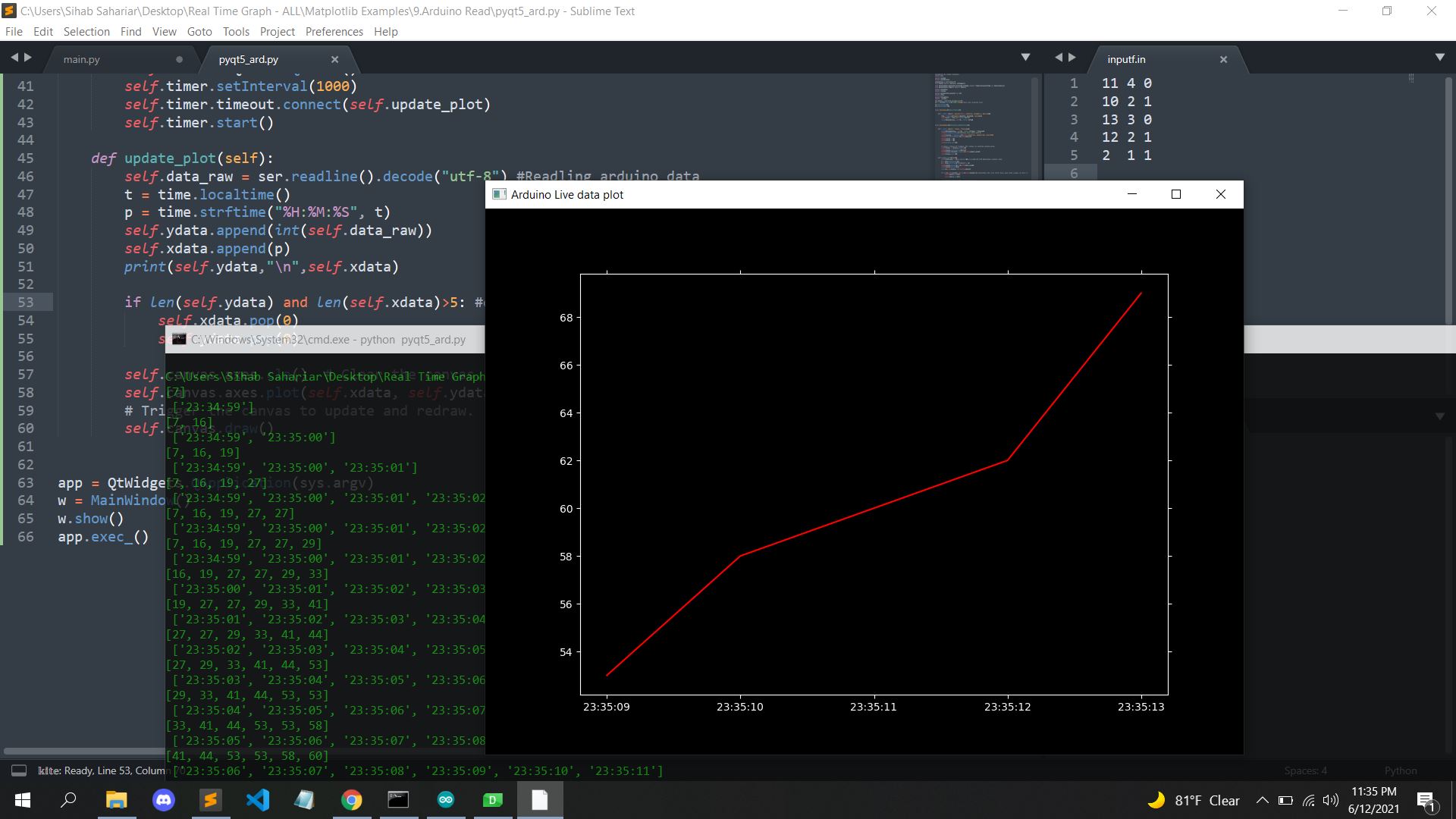The width and height of the screenshot is (1456, 819).
Task: Click the battery icon in system tray
Action: (1285, 800)
